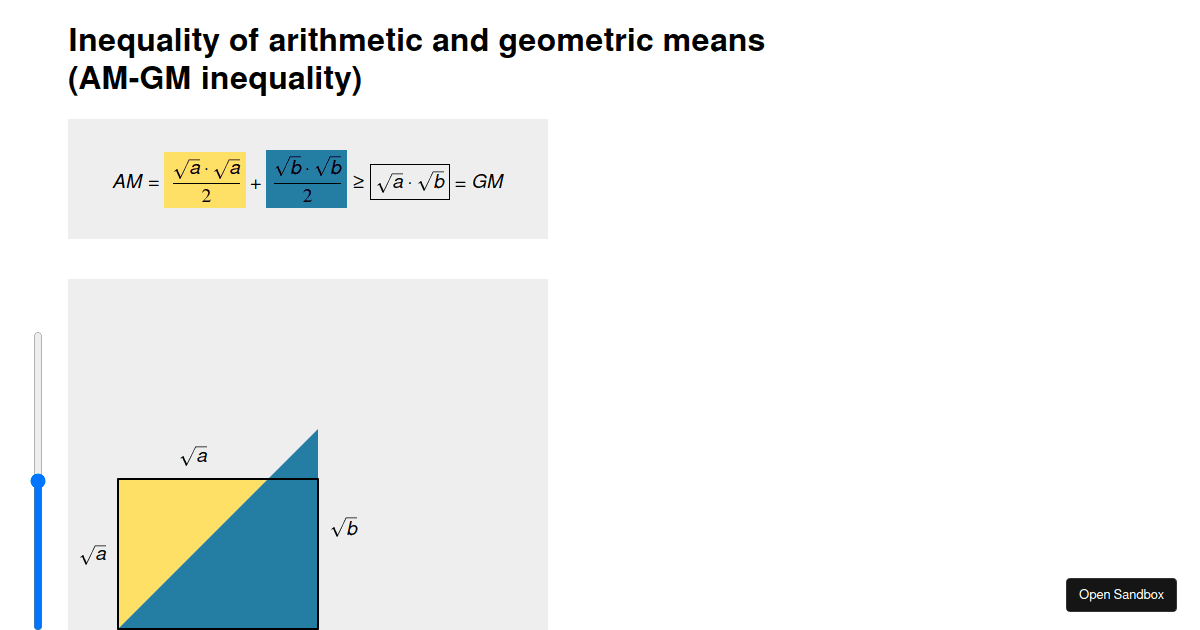Click the √b label right of the square
The width and height of the screenshot is (1200, 630).
(345, 527)
